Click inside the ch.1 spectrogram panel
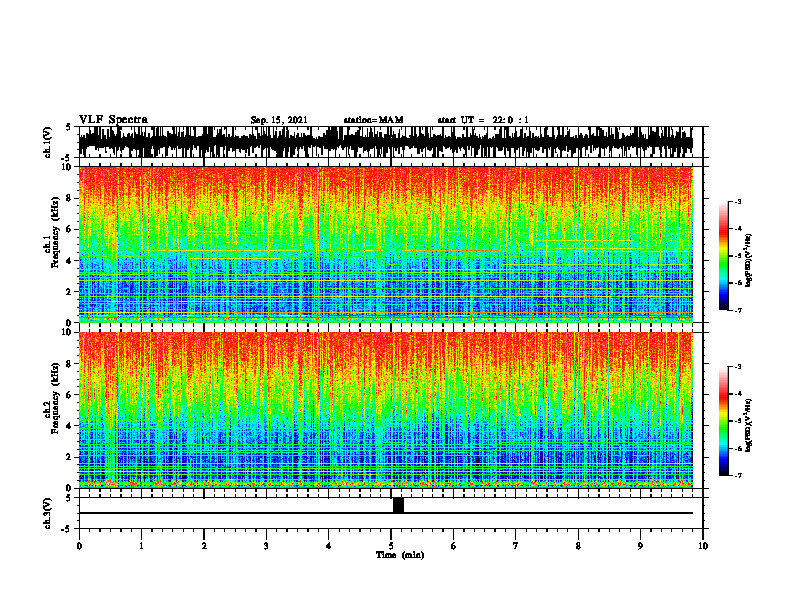 [385, 244]
